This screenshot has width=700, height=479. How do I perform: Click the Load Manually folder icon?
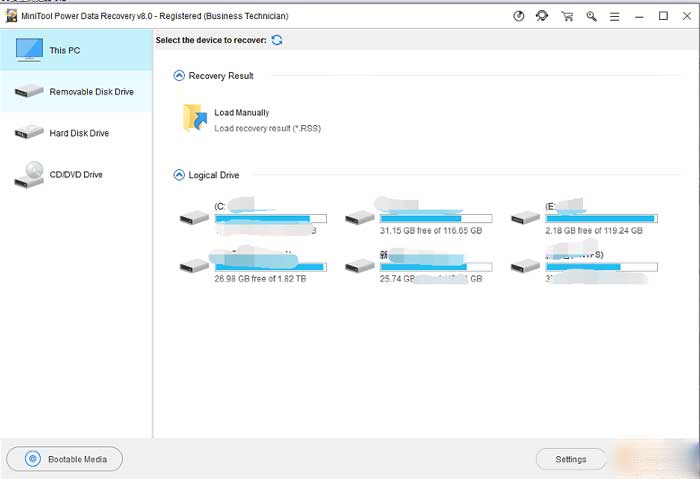pos(195,118)
